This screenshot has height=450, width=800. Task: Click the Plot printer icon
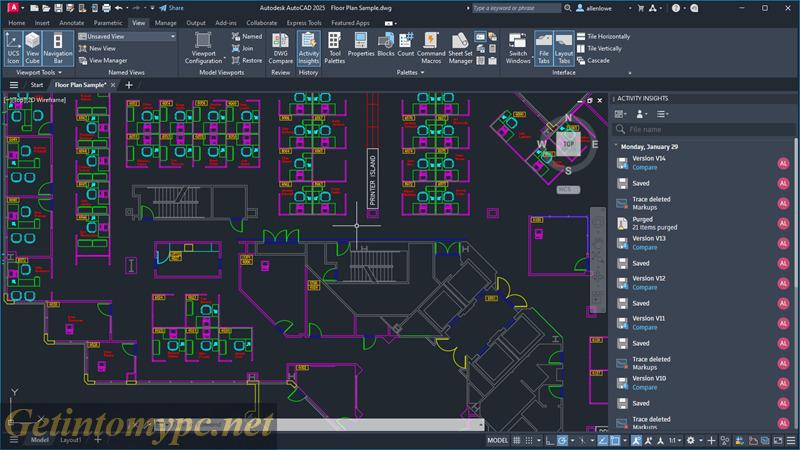pos(106,8)
